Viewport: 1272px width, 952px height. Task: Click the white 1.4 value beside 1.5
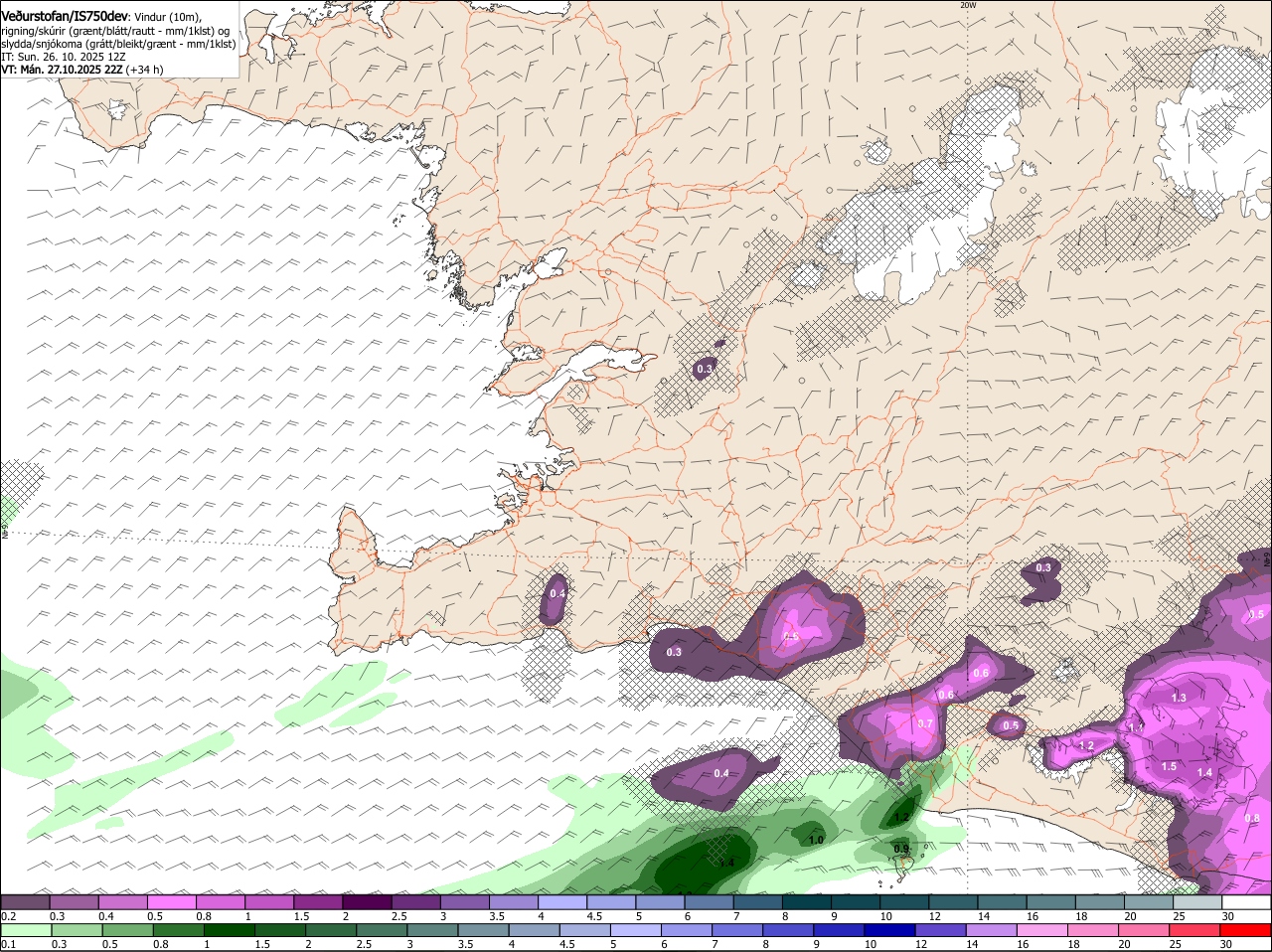1204,772
